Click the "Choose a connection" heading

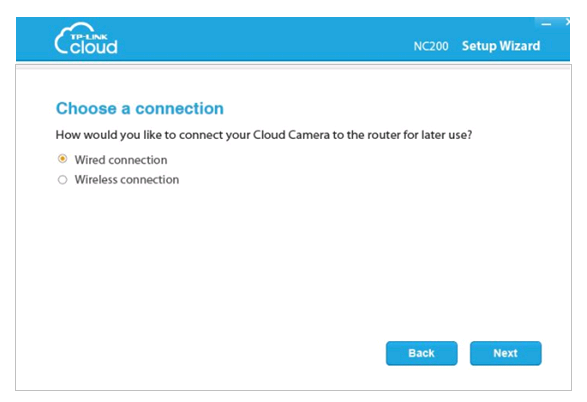[140, 109]
